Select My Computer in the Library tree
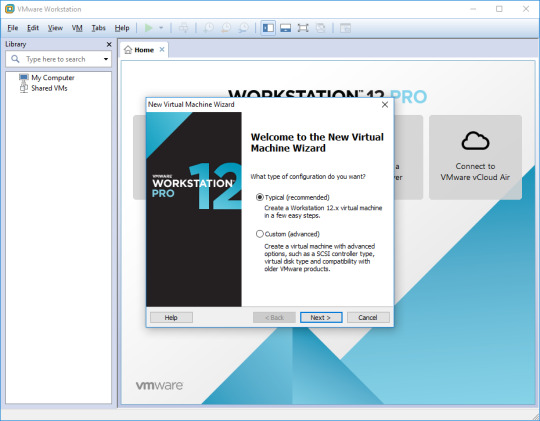 point(47,78)
